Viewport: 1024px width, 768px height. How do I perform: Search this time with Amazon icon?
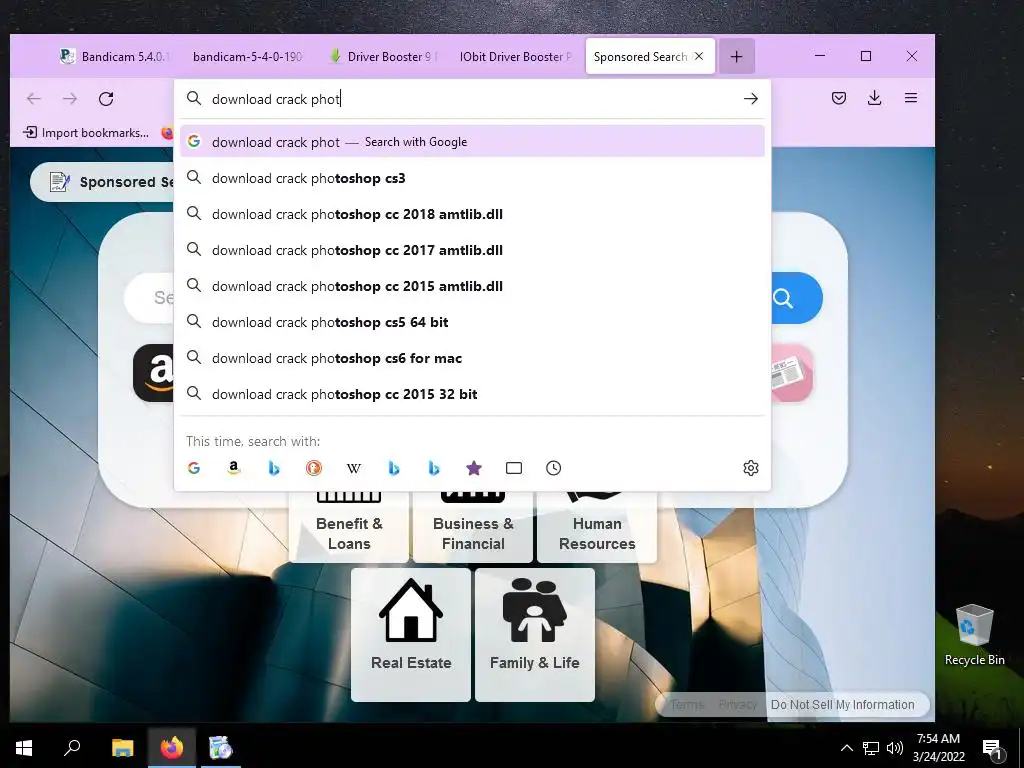tap(233, 468)
